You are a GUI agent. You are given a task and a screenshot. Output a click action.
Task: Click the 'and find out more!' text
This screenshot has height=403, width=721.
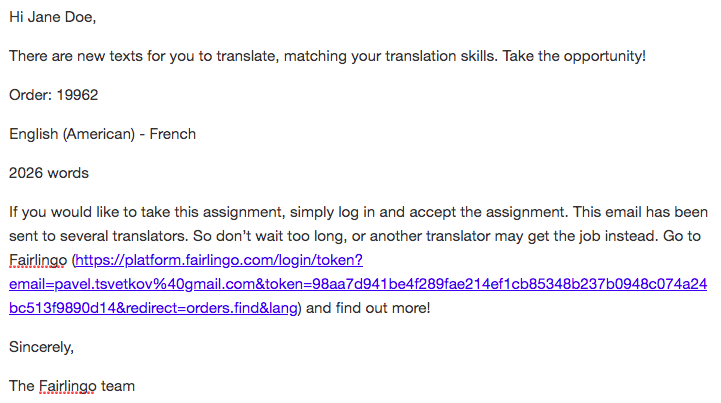tap(368, 308)
